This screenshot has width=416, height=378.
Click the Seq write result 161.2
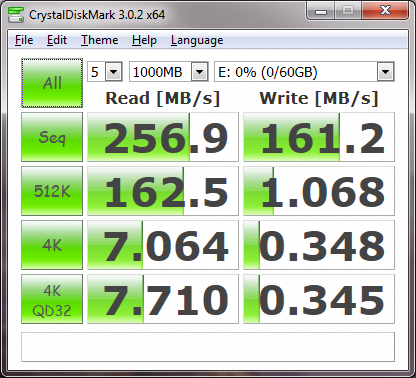click(319, 137)
